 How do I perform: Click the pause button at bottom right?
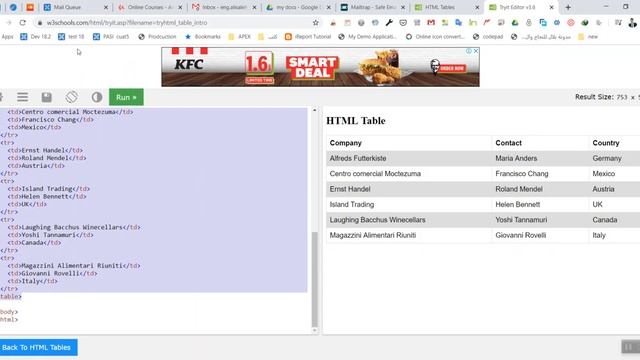coord(629,347)
